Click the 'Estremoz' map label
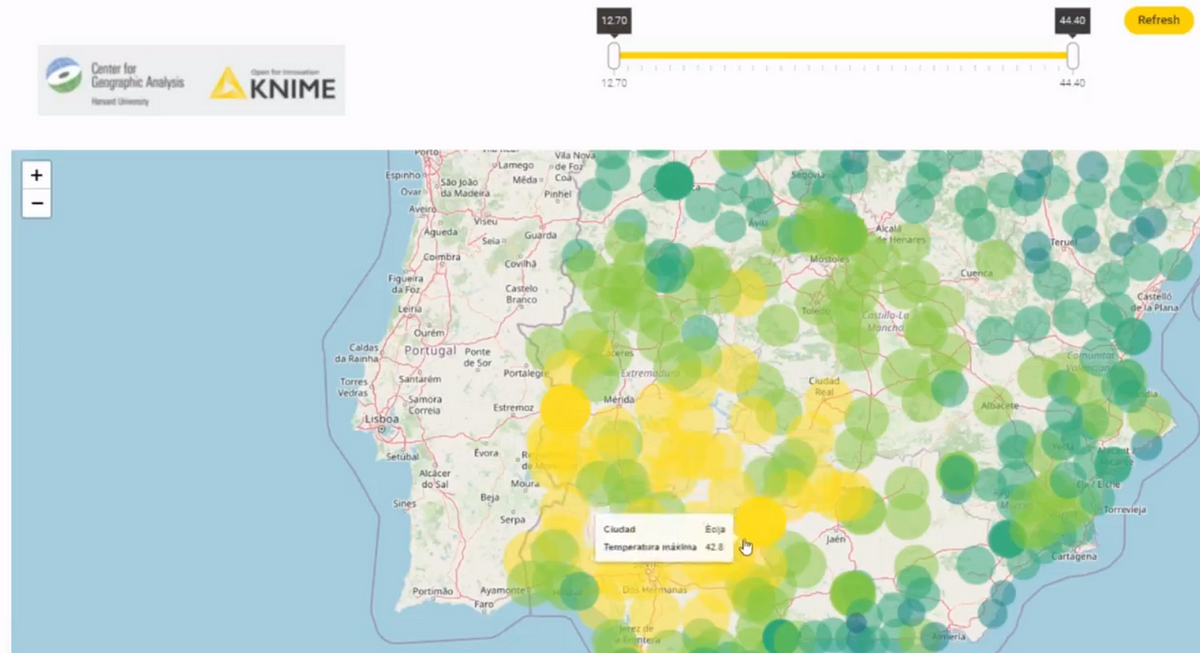This screenshot has width=1200, height=653. (x=514, y=408)
